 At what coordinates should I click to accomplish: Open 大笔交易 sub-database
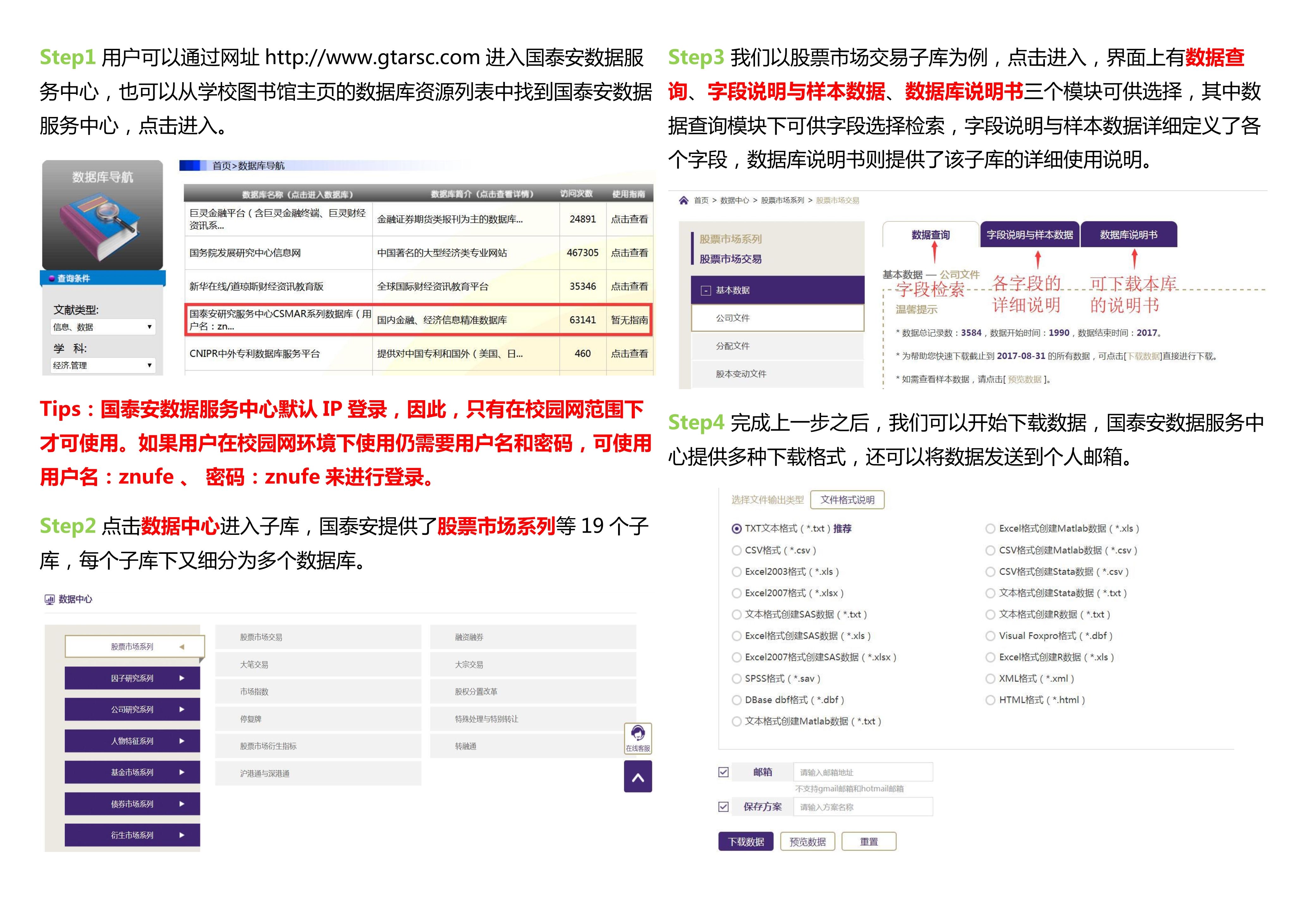pyautogui.click(x=318, y=664)
